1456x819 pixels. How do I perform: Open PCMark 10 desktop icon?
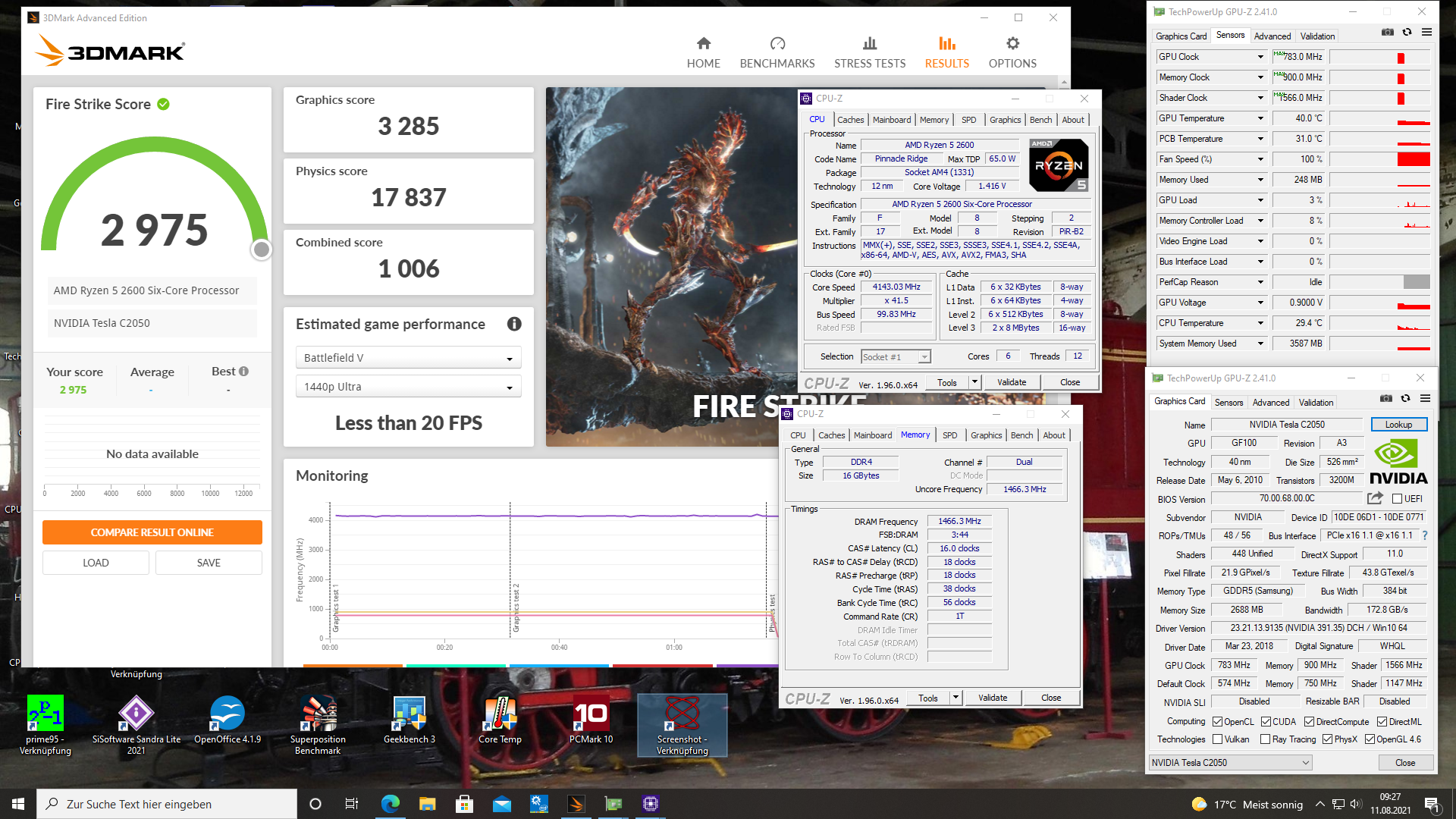tap(591, 720)
